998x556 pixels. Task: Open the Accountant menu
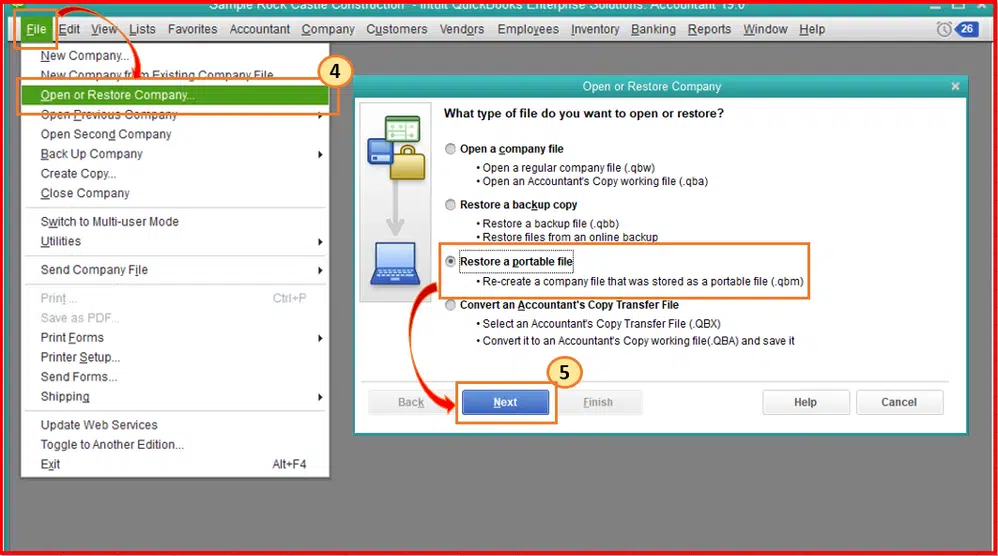tap(260, 29)
